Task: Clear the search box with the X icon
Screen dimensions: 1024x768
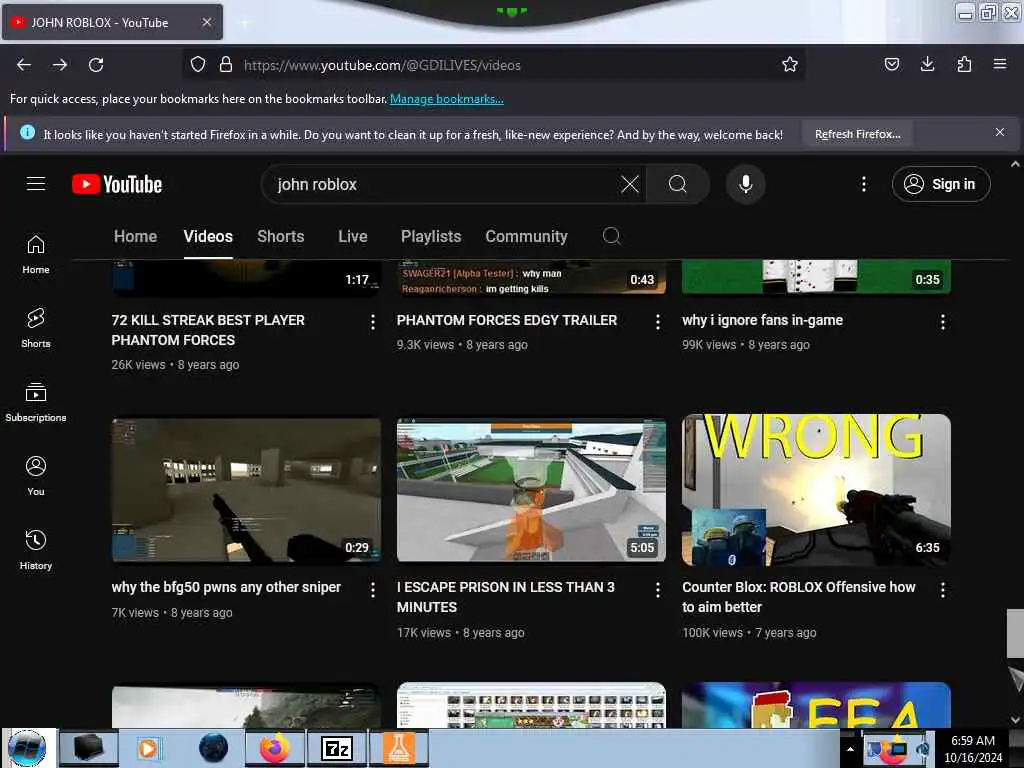Action: (x=630, y=184)
